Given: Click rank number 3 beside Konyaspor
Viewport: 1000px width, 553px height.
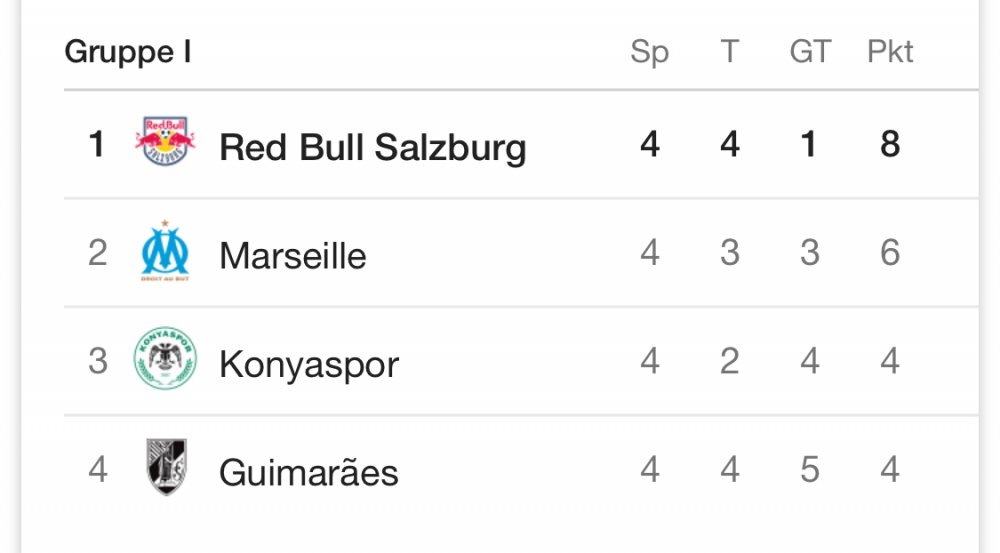Looking at the screenshot, I should (x=98, y=361).
